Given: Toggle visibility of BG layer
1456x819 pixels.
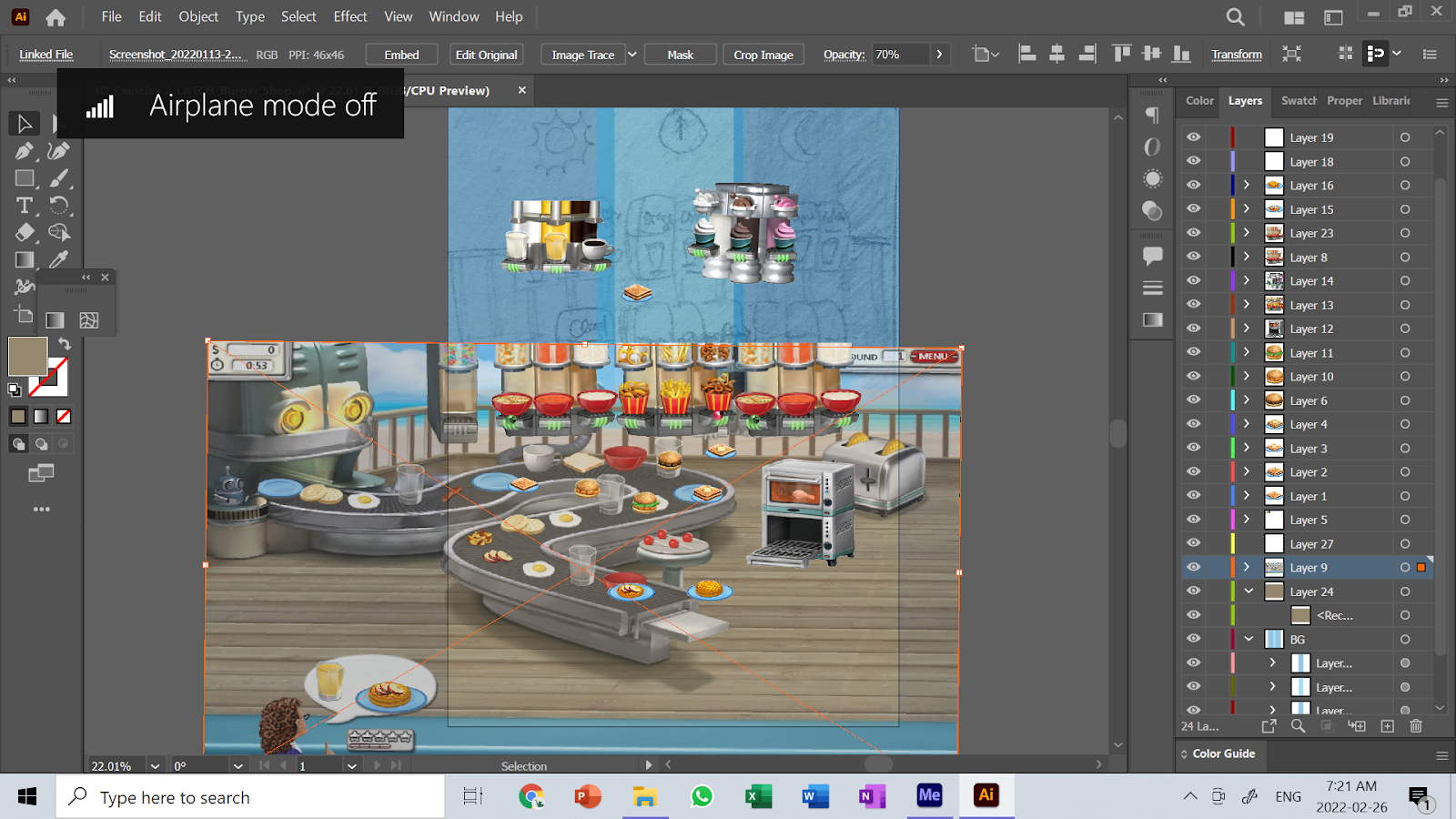Looking at the screenshot, I should pyautogui.click(x=1194, y=639).
